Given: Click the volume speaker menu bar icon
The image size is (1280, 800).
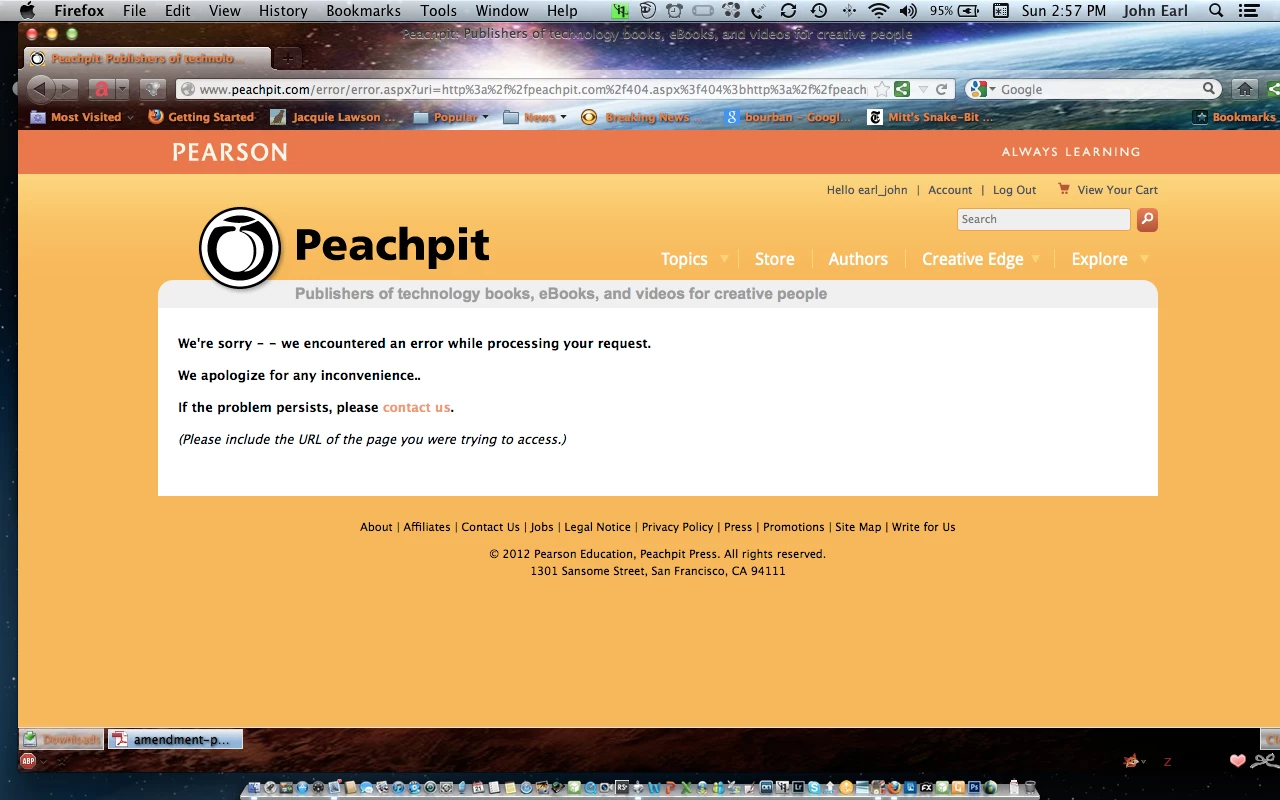Looking at the screenshot, I should pos(908,11).
